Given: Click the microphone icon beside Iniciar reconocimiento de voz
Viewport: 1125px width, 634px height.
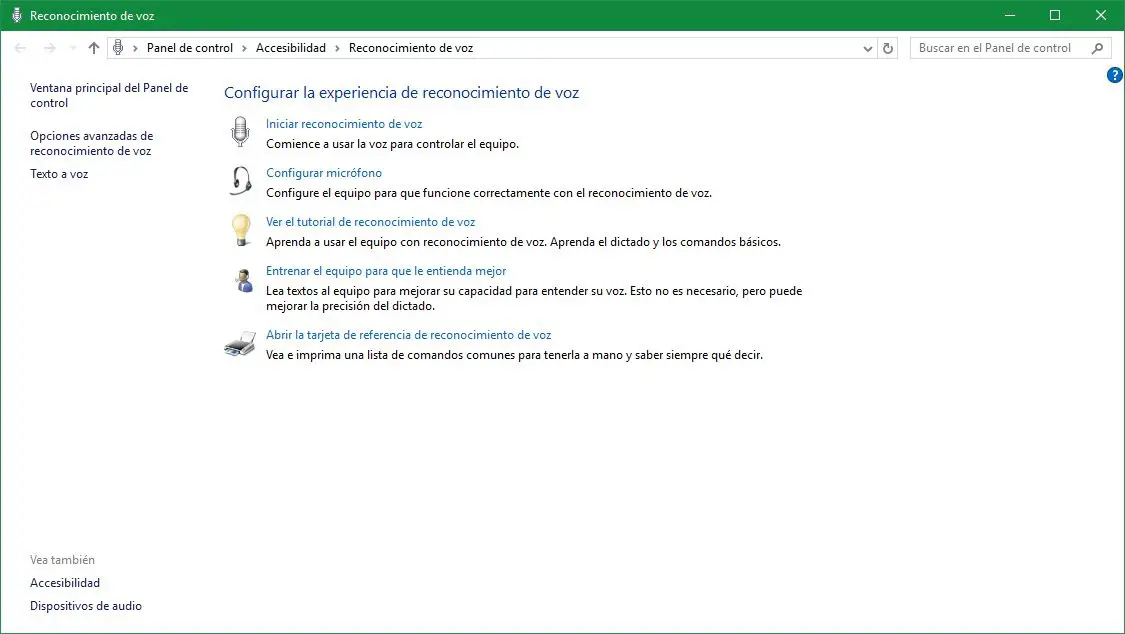Looking at the screenshot, I should coord(240,132).
